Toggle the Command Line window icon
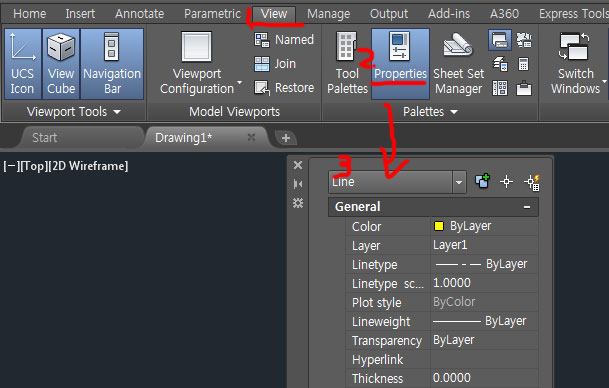Image resolution: width=609 pixels, height=388 pixels. pyautogui.click(x=499, y=40)
